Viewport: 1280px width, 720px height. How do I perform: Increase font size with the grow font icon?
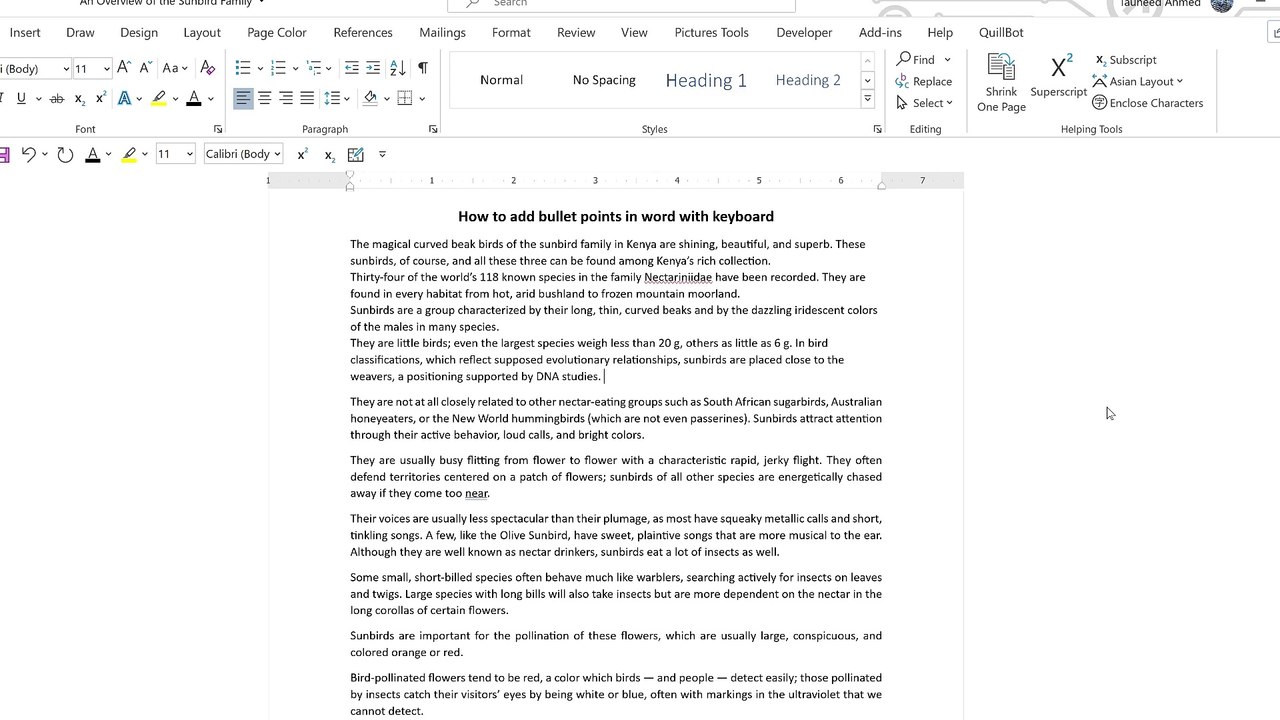[x=124, y=68]
